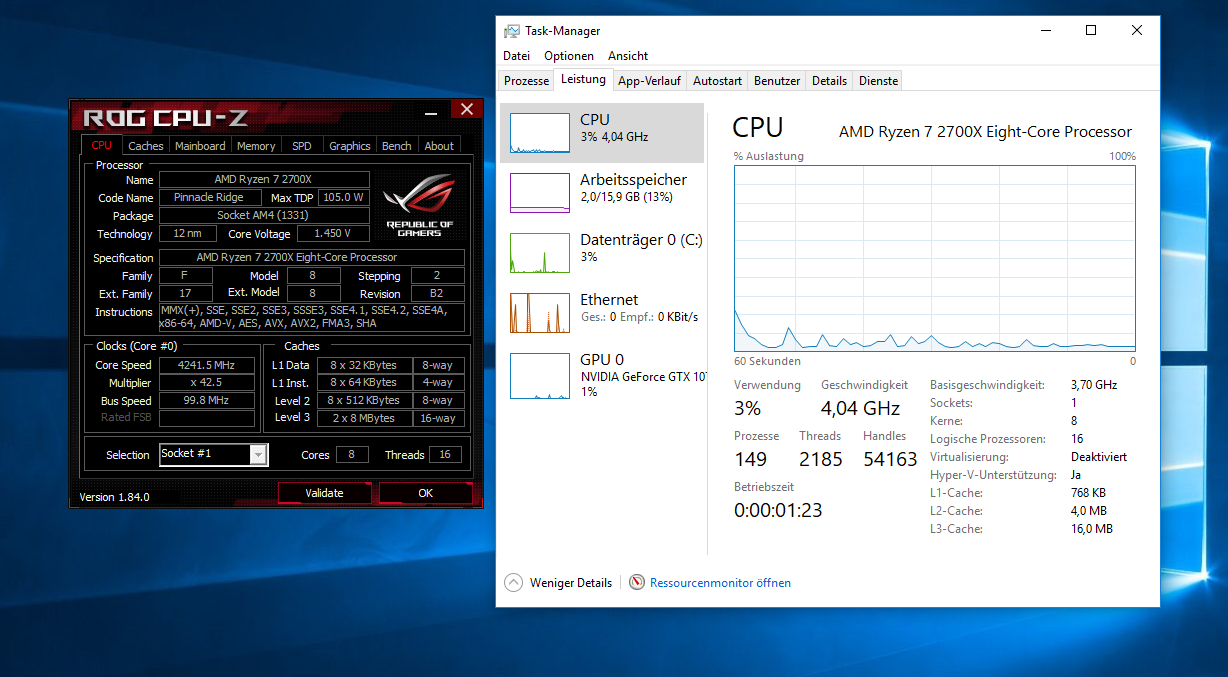Select the GPU 0 mini graph

pyautogui.click(x=540, y=376)
